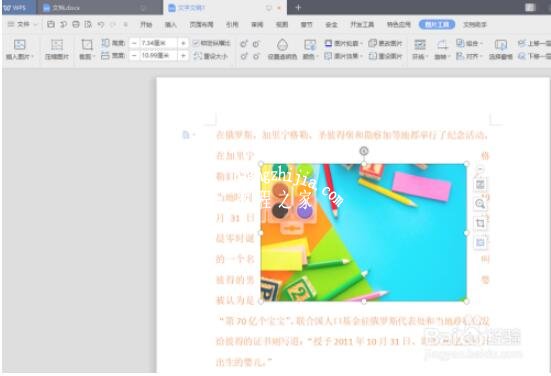Decrease picture width with the minus button

tap(134, 56)
